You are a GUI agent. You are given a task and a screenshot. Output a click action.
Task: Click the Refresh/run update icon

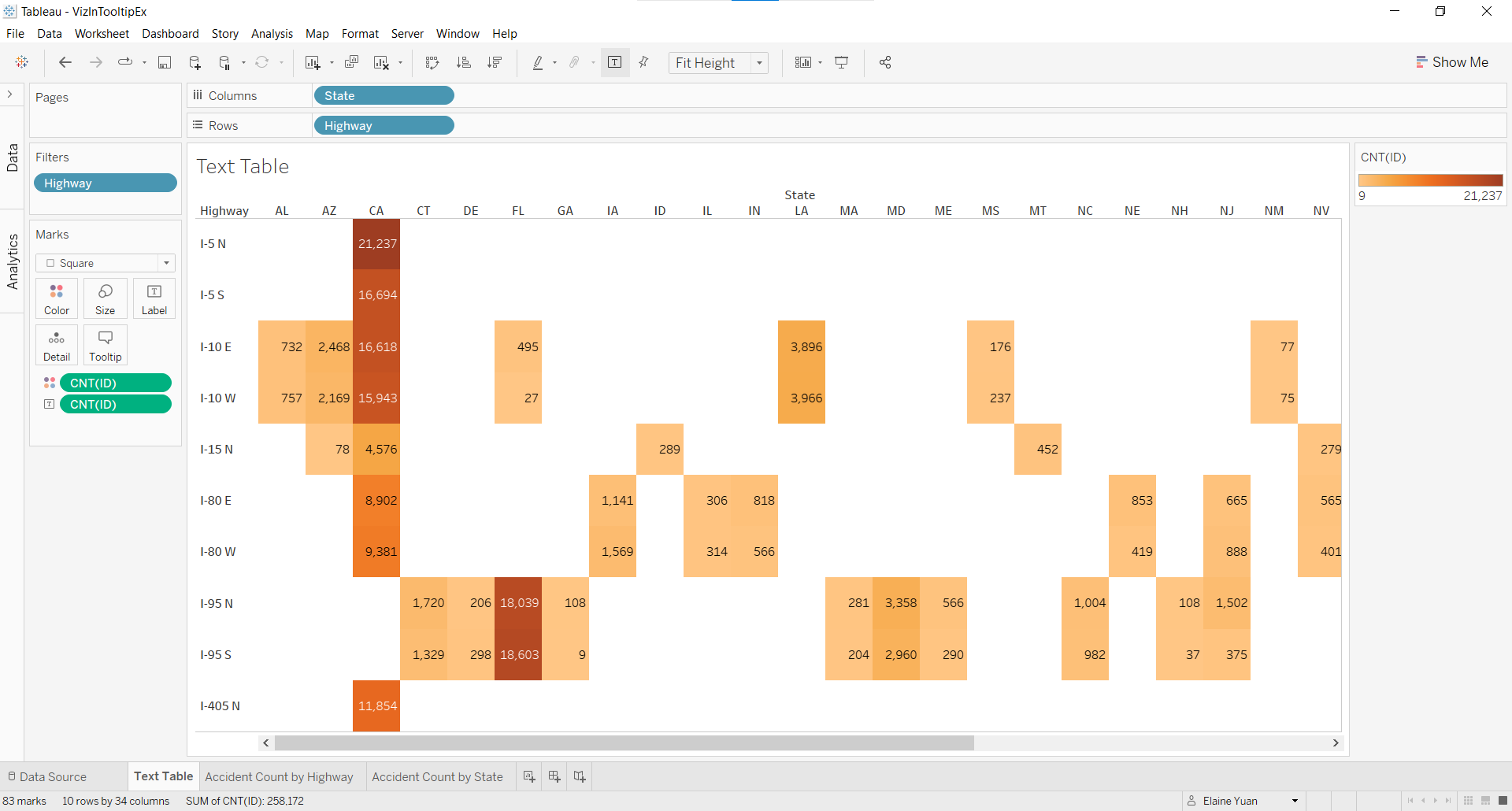262,62
